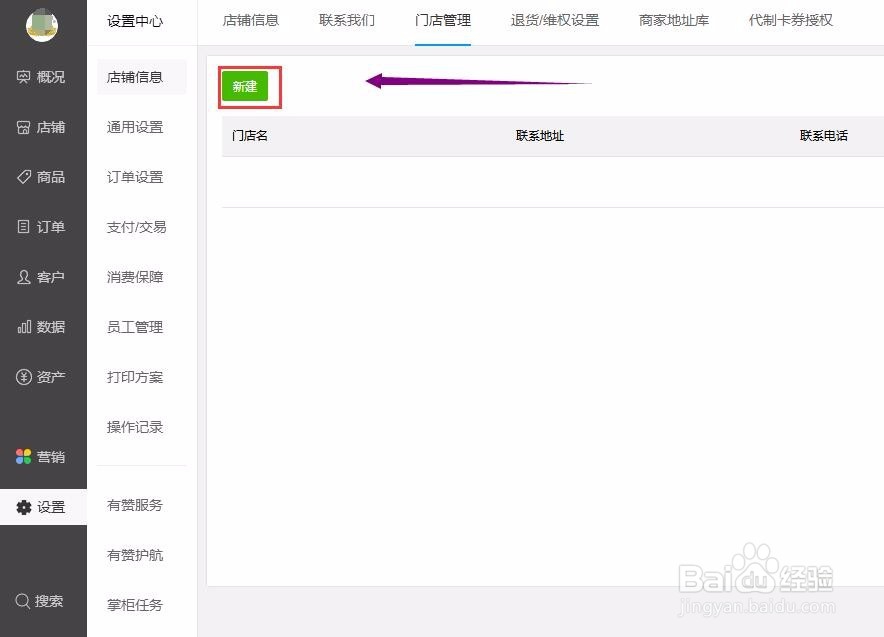This screenshot has width=884, height=637.
Task: Click the 设置 gear icon
Action: point(24,507)
